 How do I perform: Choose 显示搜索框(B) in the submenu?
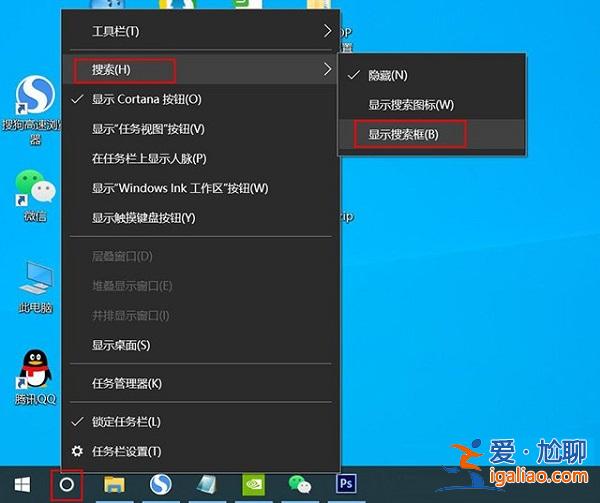[x=432, y=134]
